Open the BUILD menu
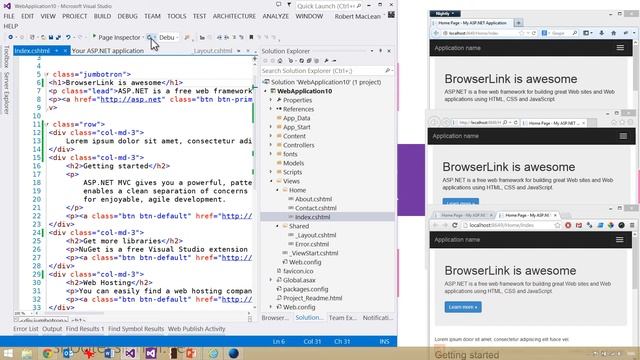The height and width of the screenshot is (360, 640). point(102,16)
